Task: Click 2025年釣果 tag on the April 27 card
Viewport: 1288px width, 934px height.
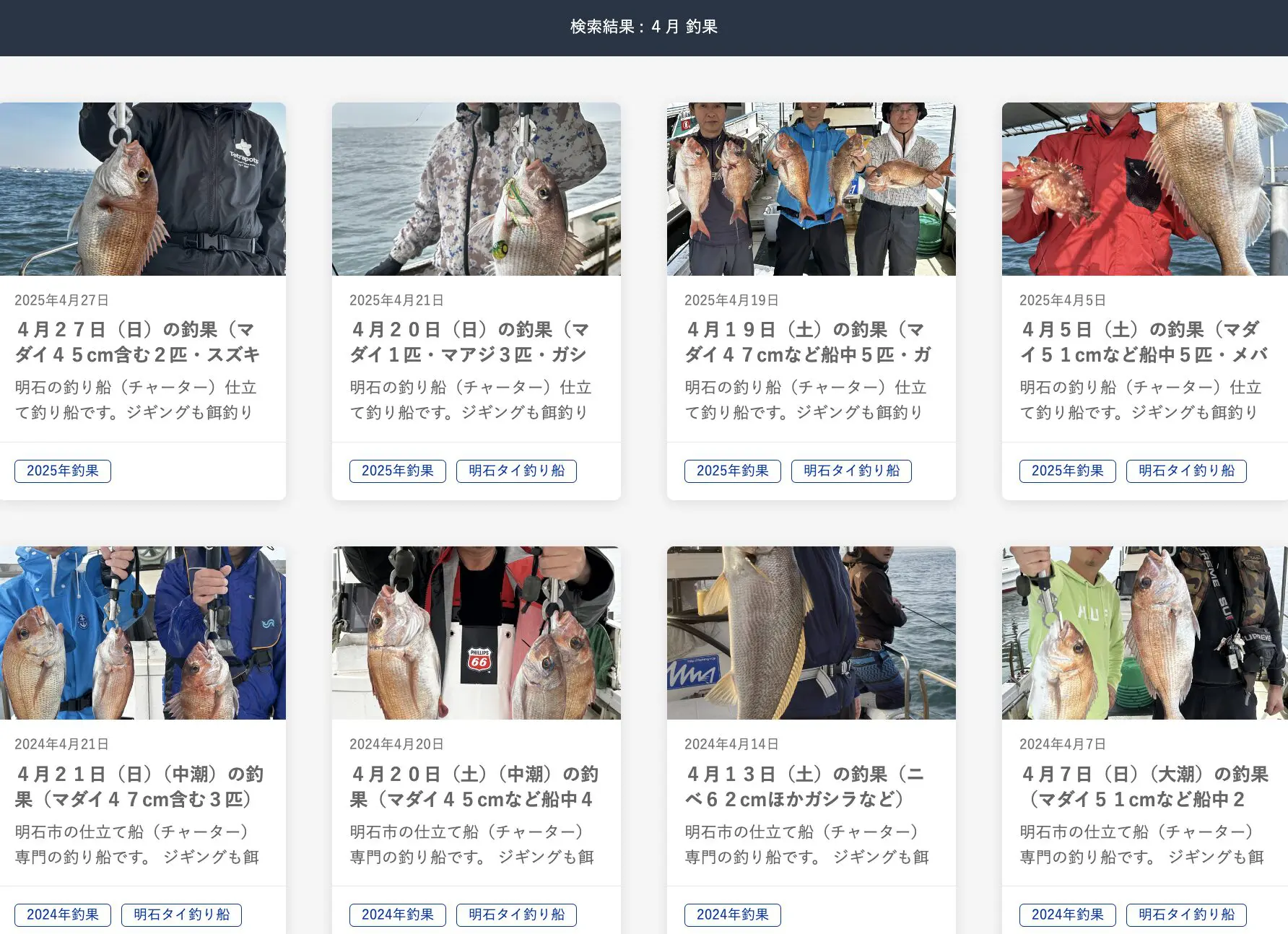Action: [x=63, y=471]
